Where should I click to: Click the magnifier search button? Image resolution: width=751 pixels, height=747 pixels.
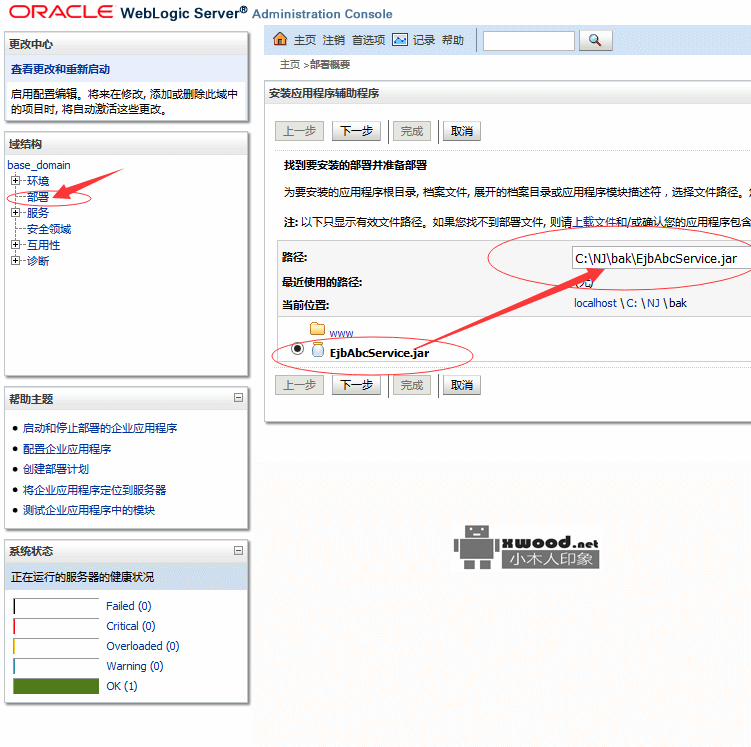pos(595,40)
